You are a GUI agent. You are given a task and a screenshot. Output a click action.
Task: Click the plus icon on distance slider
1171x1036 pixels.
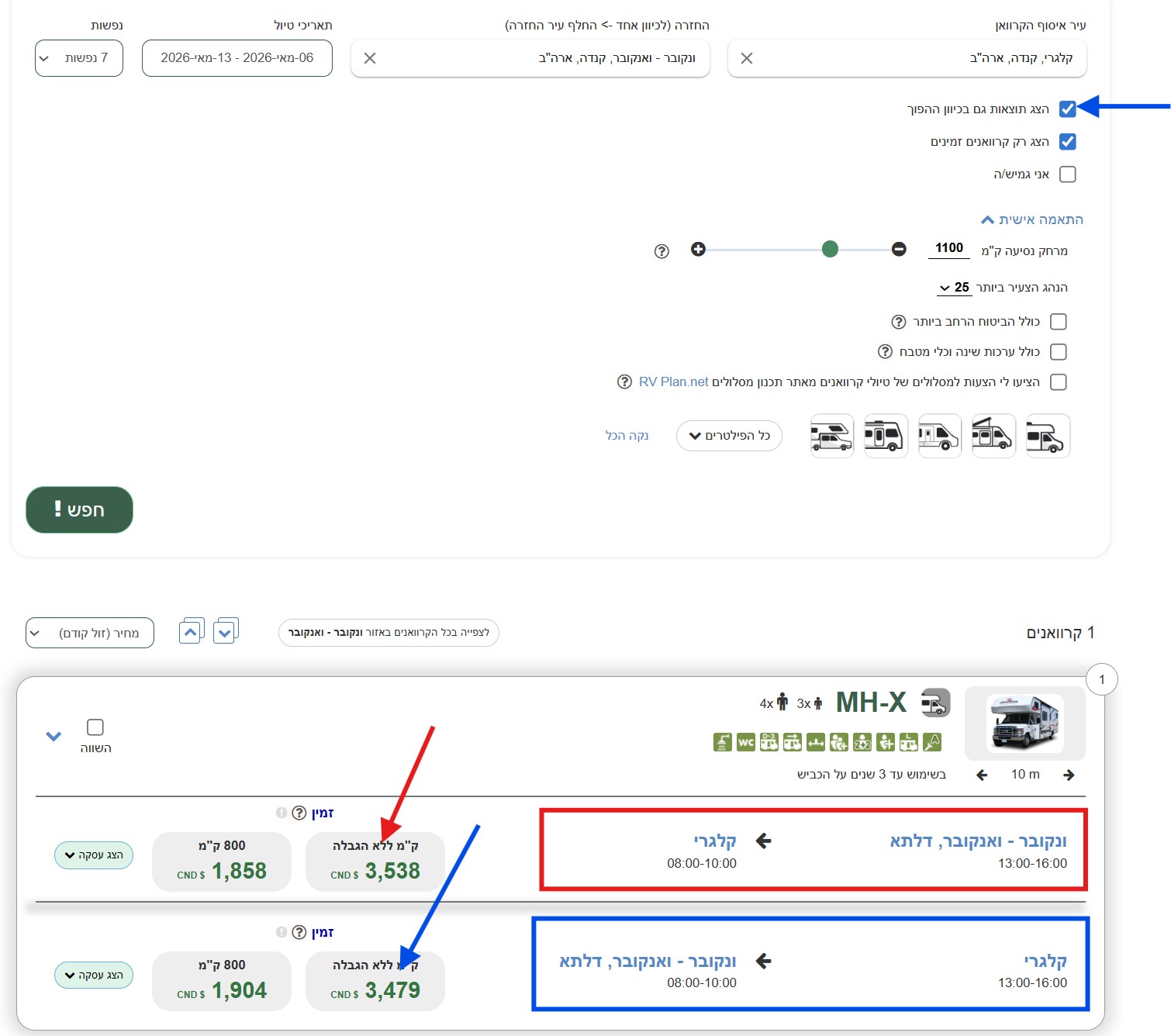tap(698, 249)
